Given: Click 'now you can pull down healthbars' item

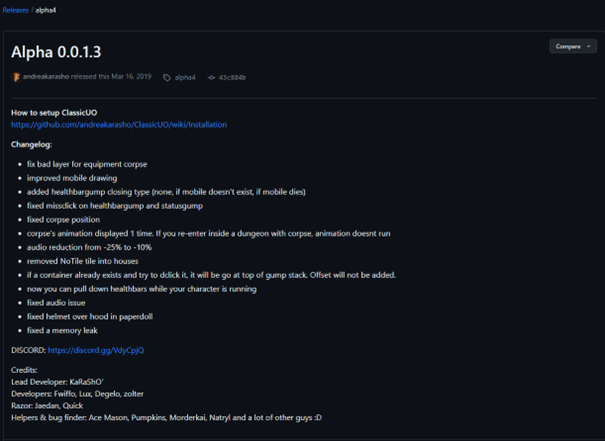Looking at the screenshot, I should click(x=142, y=289).
